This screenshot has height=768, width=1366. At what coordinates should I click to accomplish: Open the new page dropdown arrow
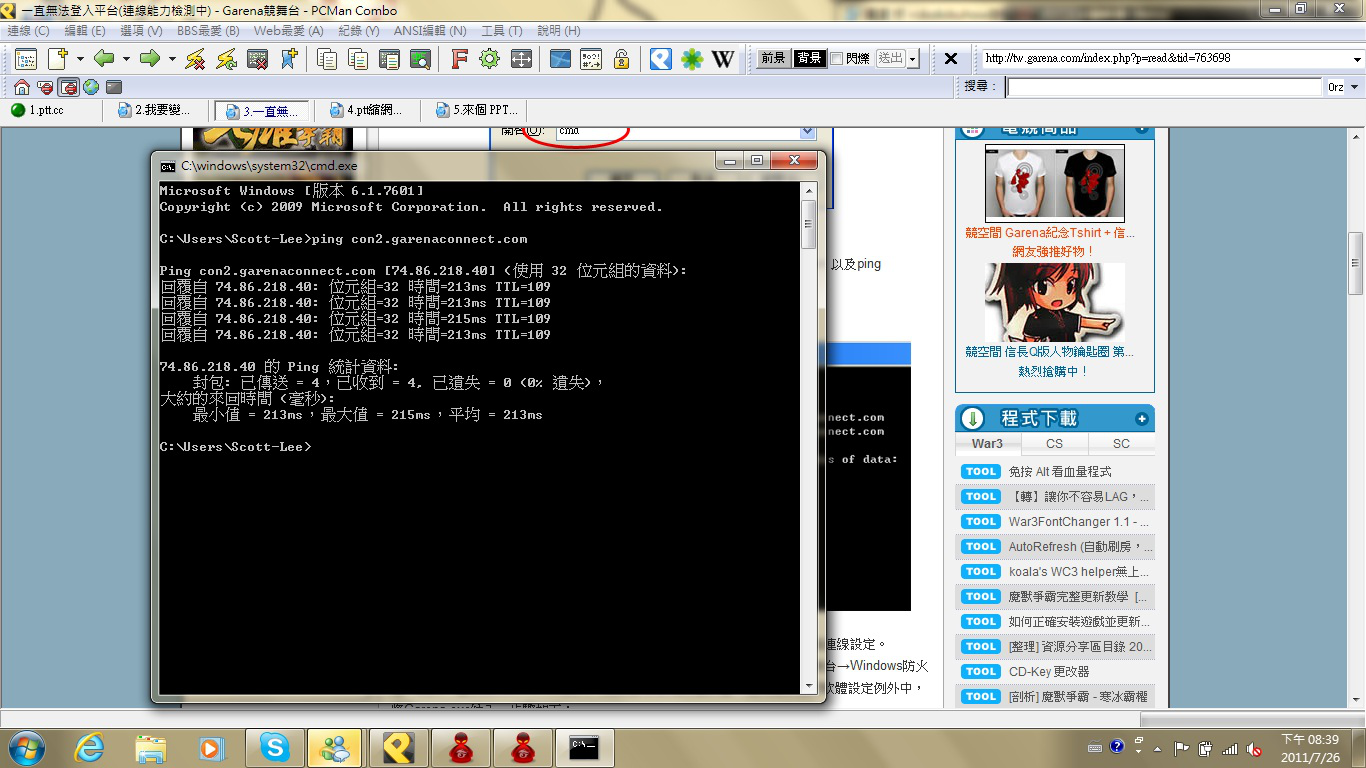[79, 59]
